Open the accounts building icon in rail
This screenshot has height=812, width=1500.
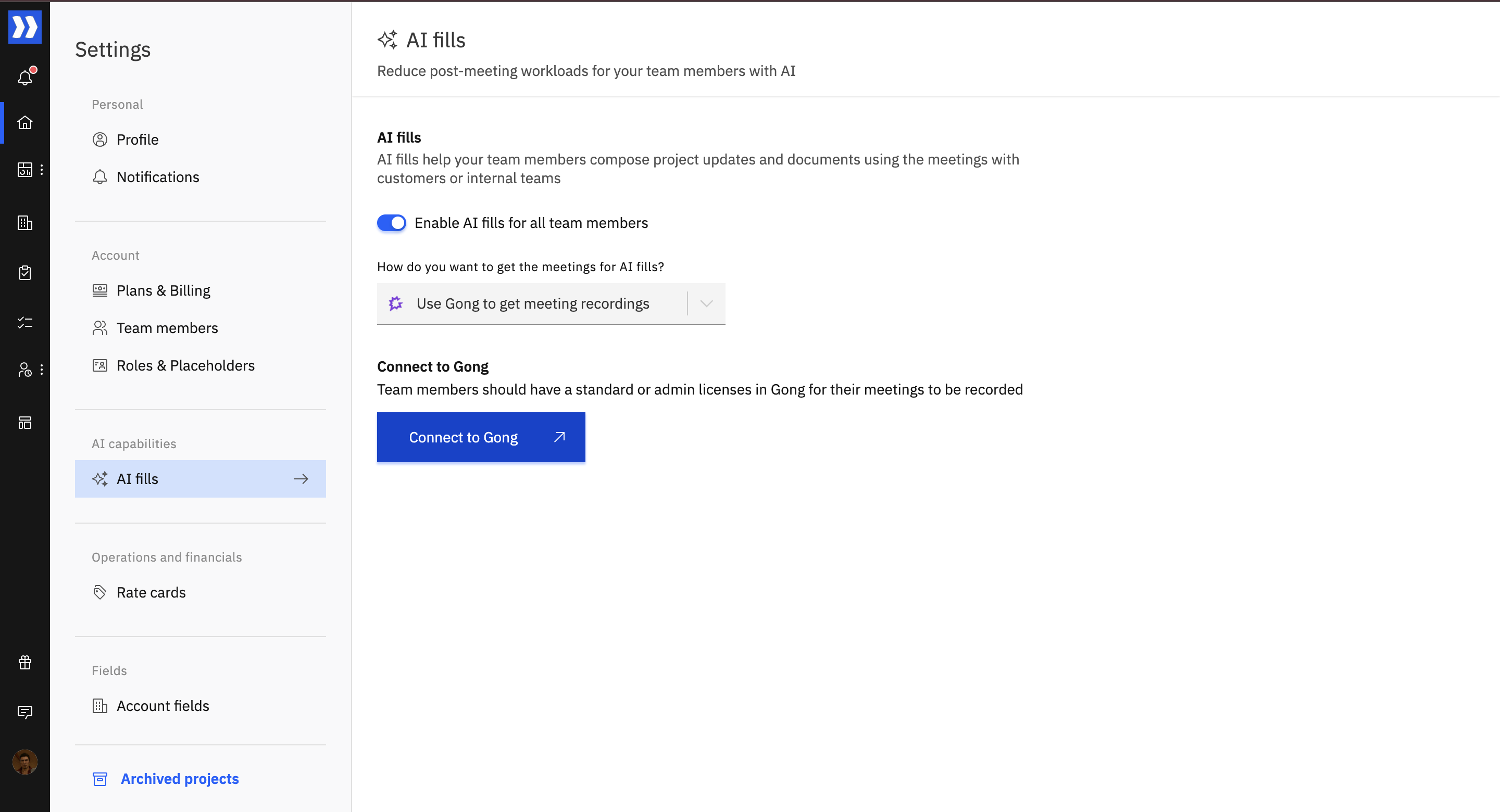click(x=25, y=222)
